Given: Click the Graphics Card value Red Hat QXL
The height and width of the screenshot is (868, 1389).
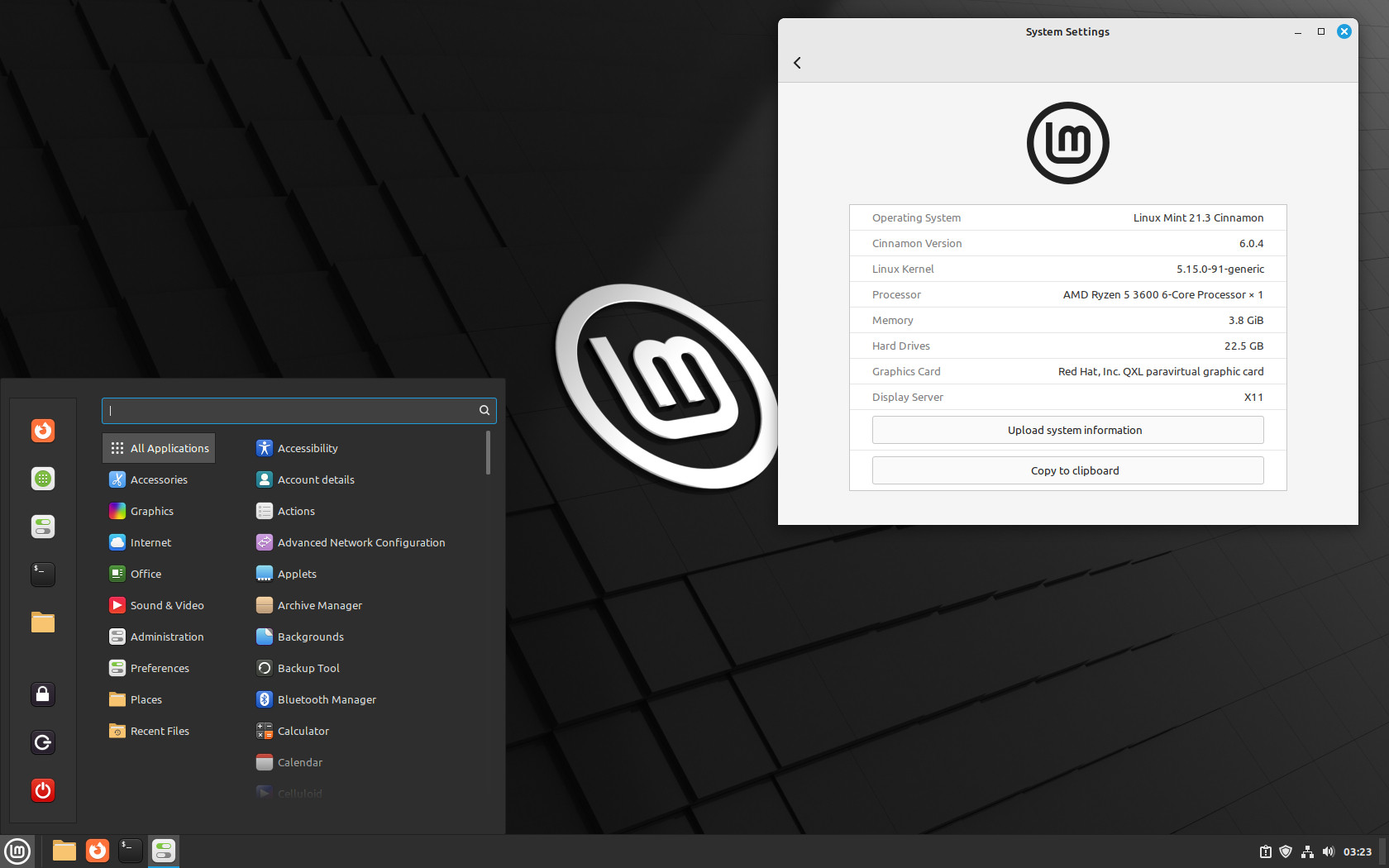Looking at the screenshot, I should point(1161,371).
